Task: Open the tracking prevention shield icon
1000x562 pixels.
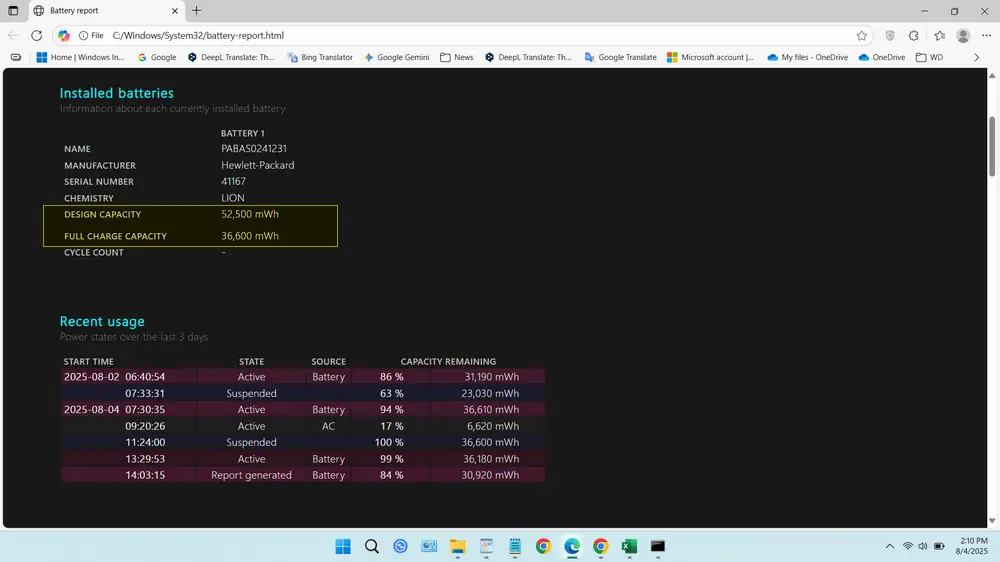Action: coord(890,36)
